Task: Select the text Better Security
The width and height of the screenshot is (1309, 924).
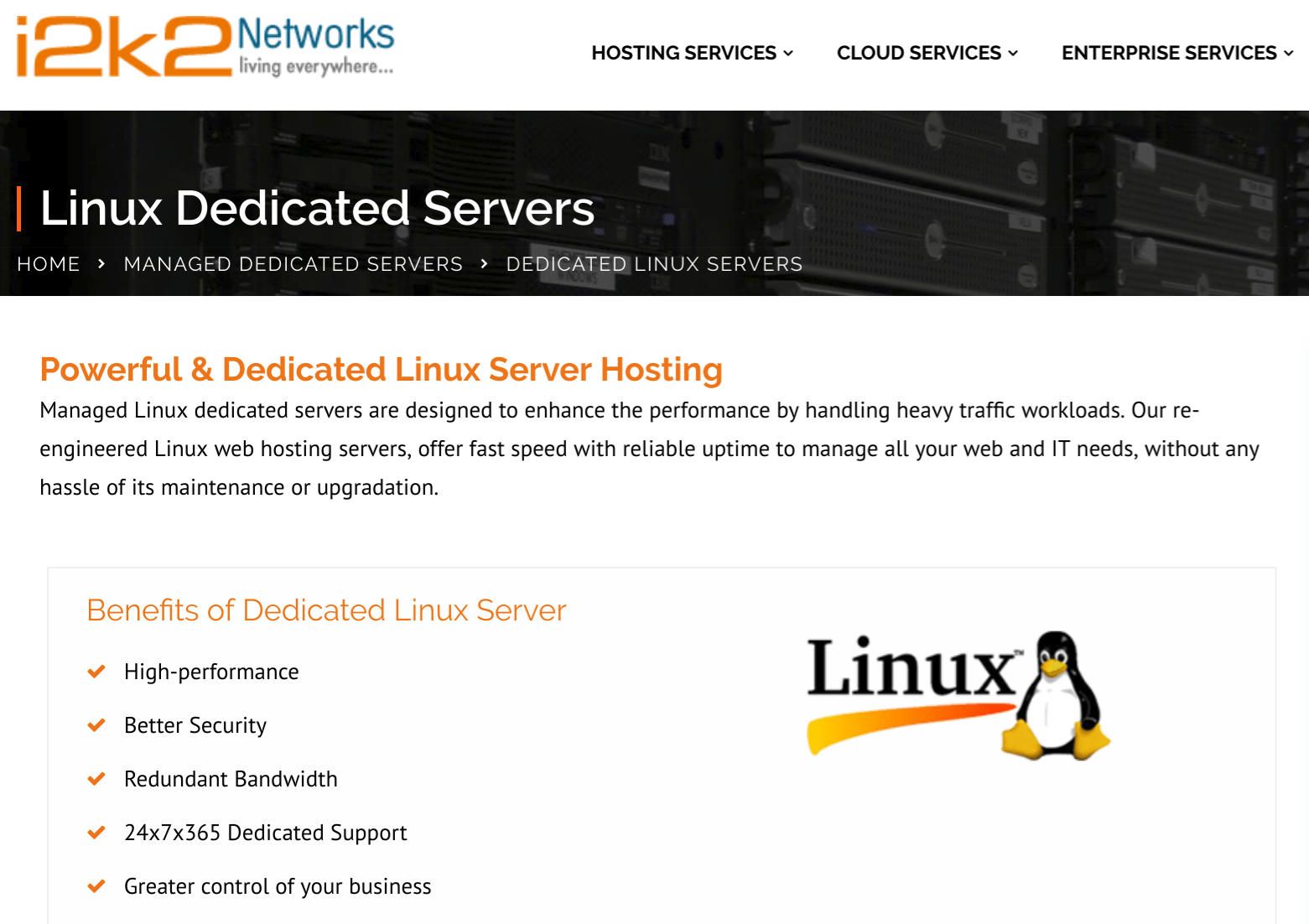Action: (x=195, y=726)
